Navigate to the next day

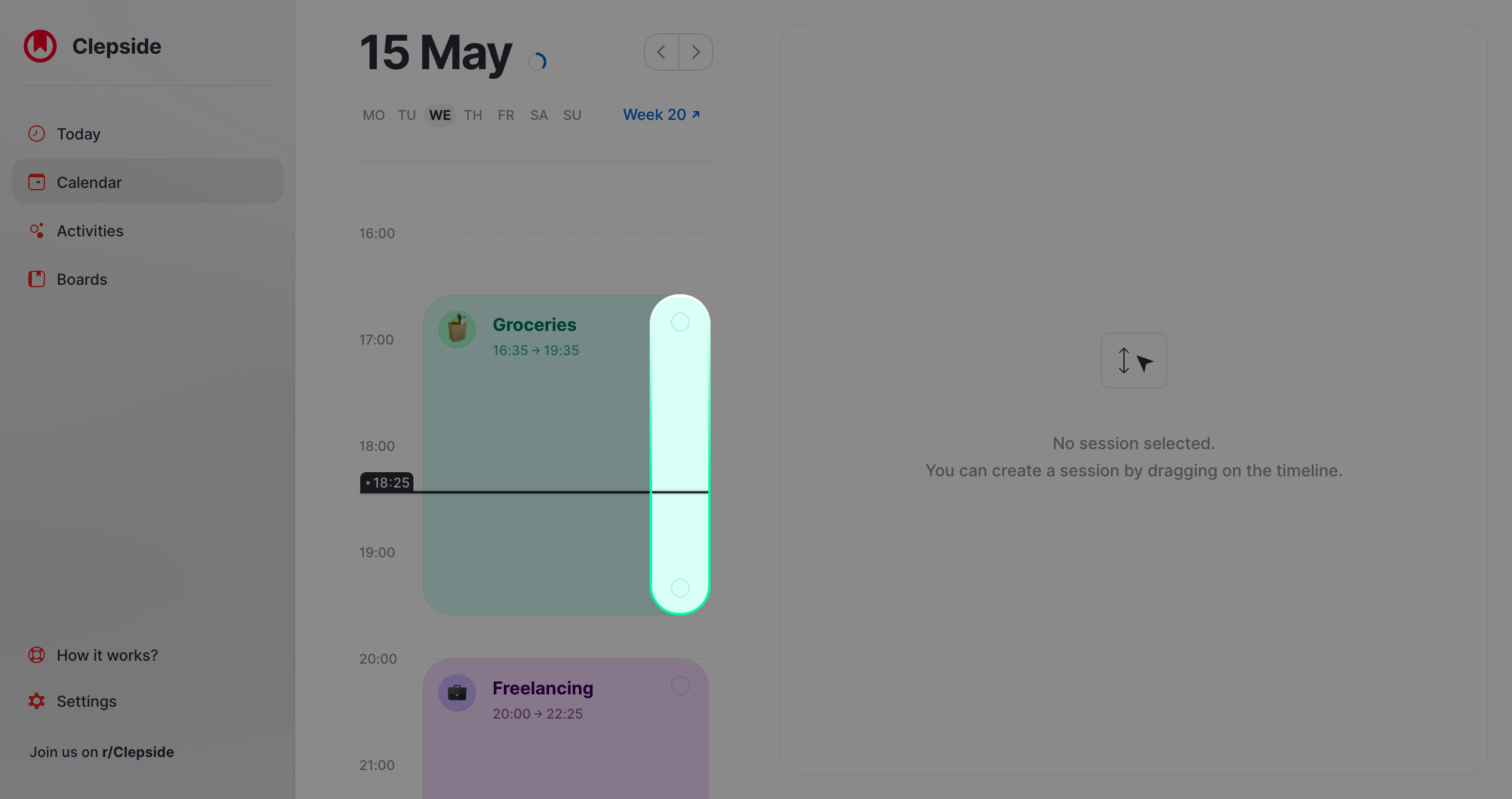tap(696, 51)
